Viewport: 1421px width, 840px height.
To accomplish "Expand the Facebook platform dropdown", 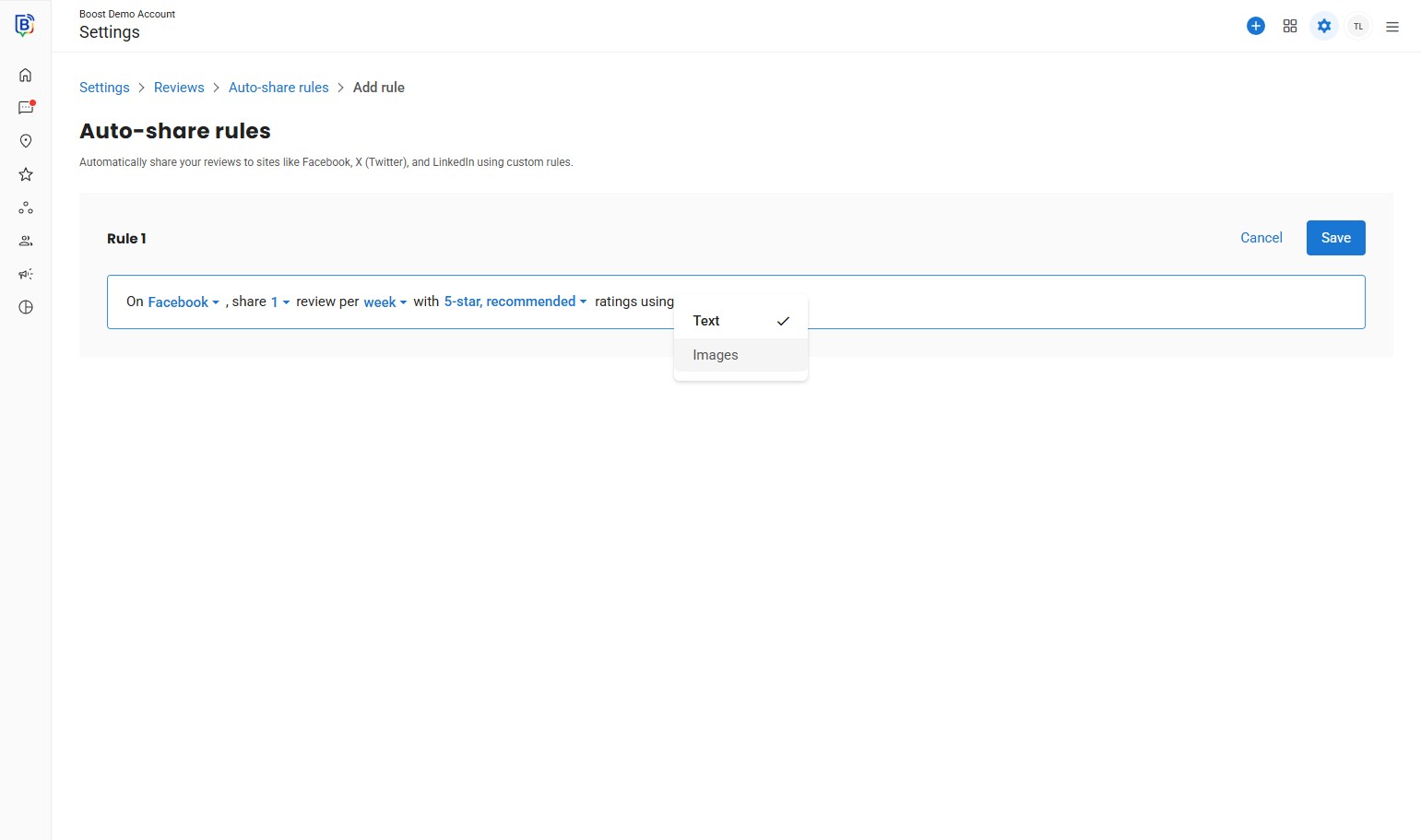I will [183, 302].
